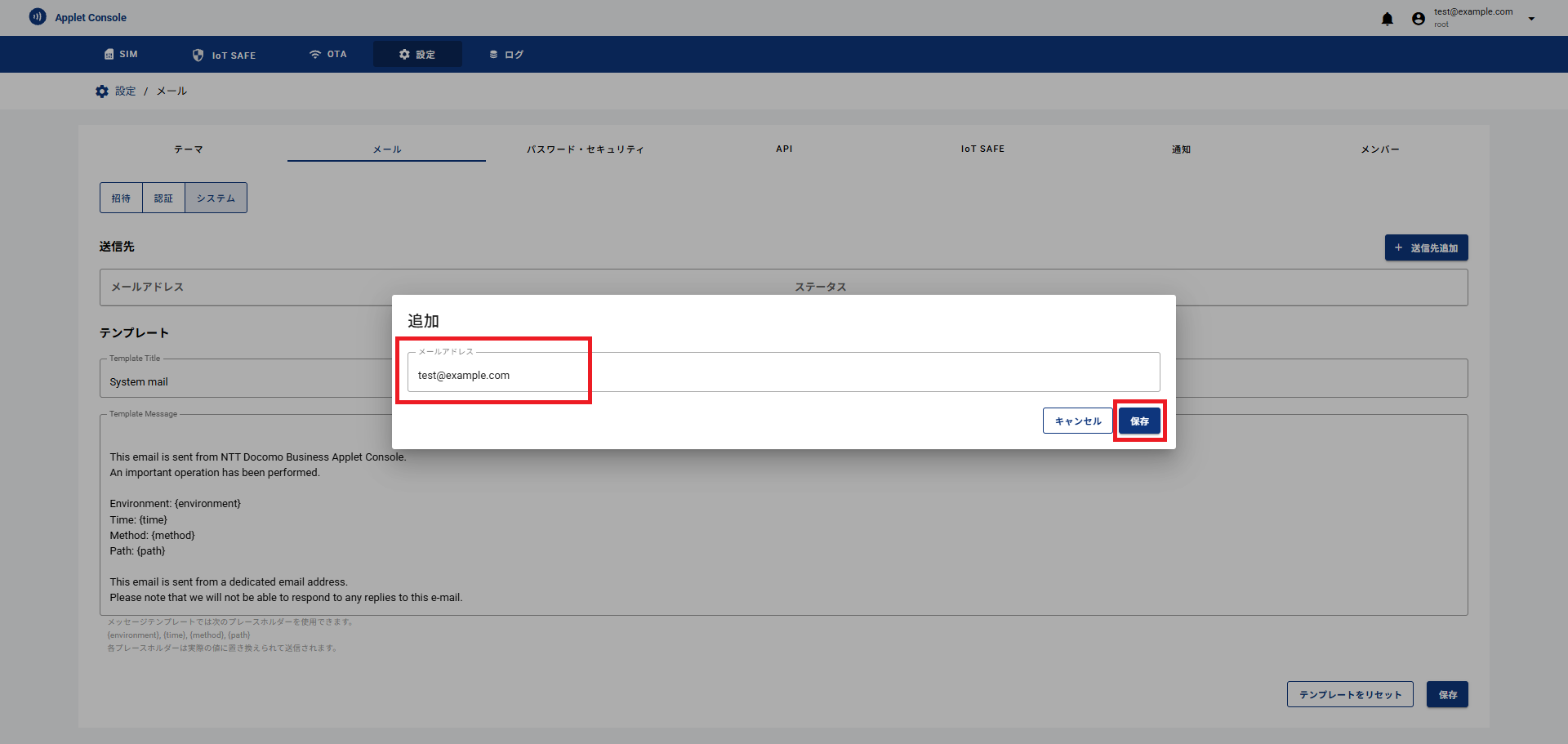Open the IoT SAFE navigation menu
Image resolution: width=1568 pixels, height=744 pixels.
point(225,55)
